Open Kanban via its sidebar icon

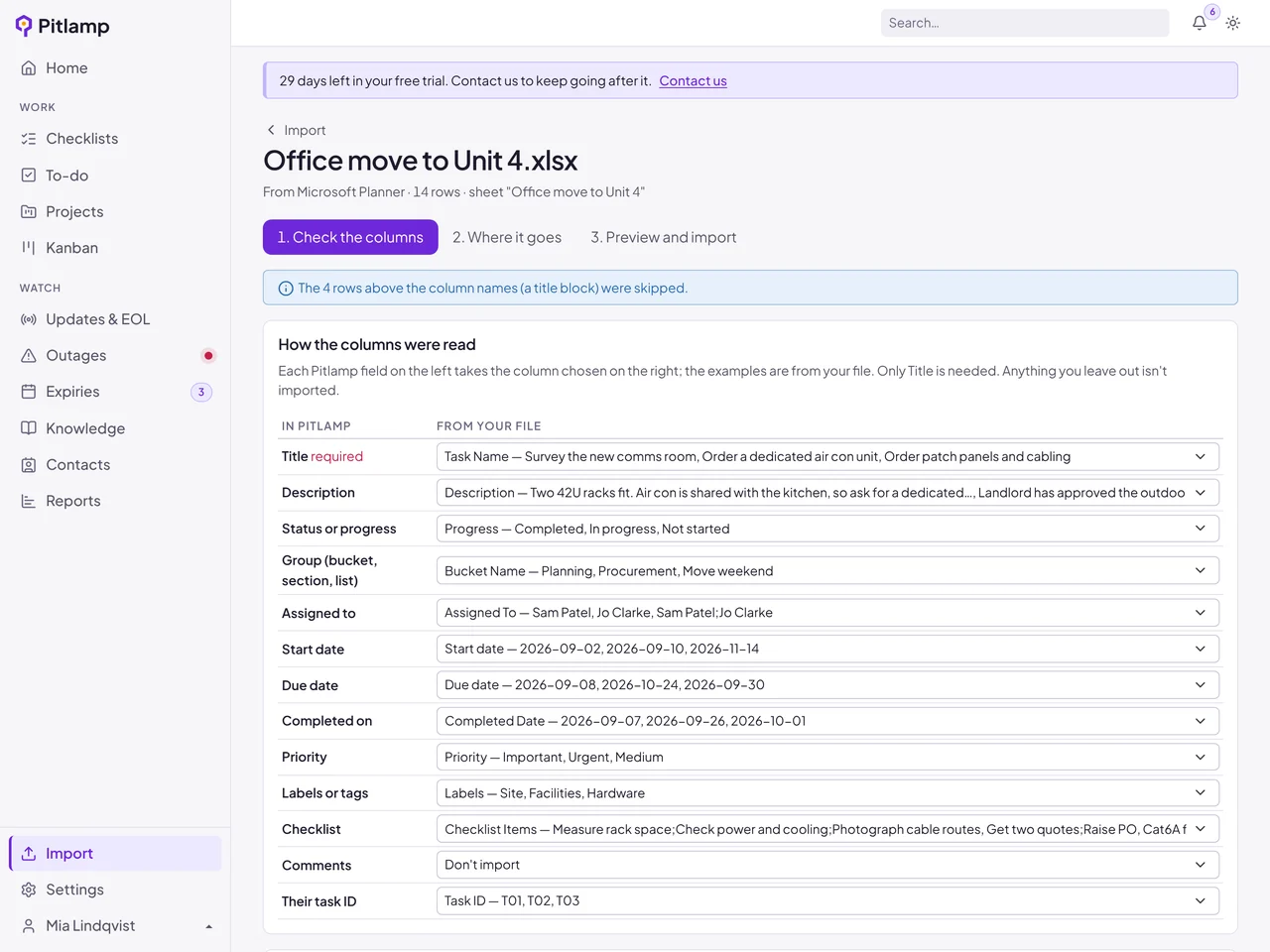29,248
